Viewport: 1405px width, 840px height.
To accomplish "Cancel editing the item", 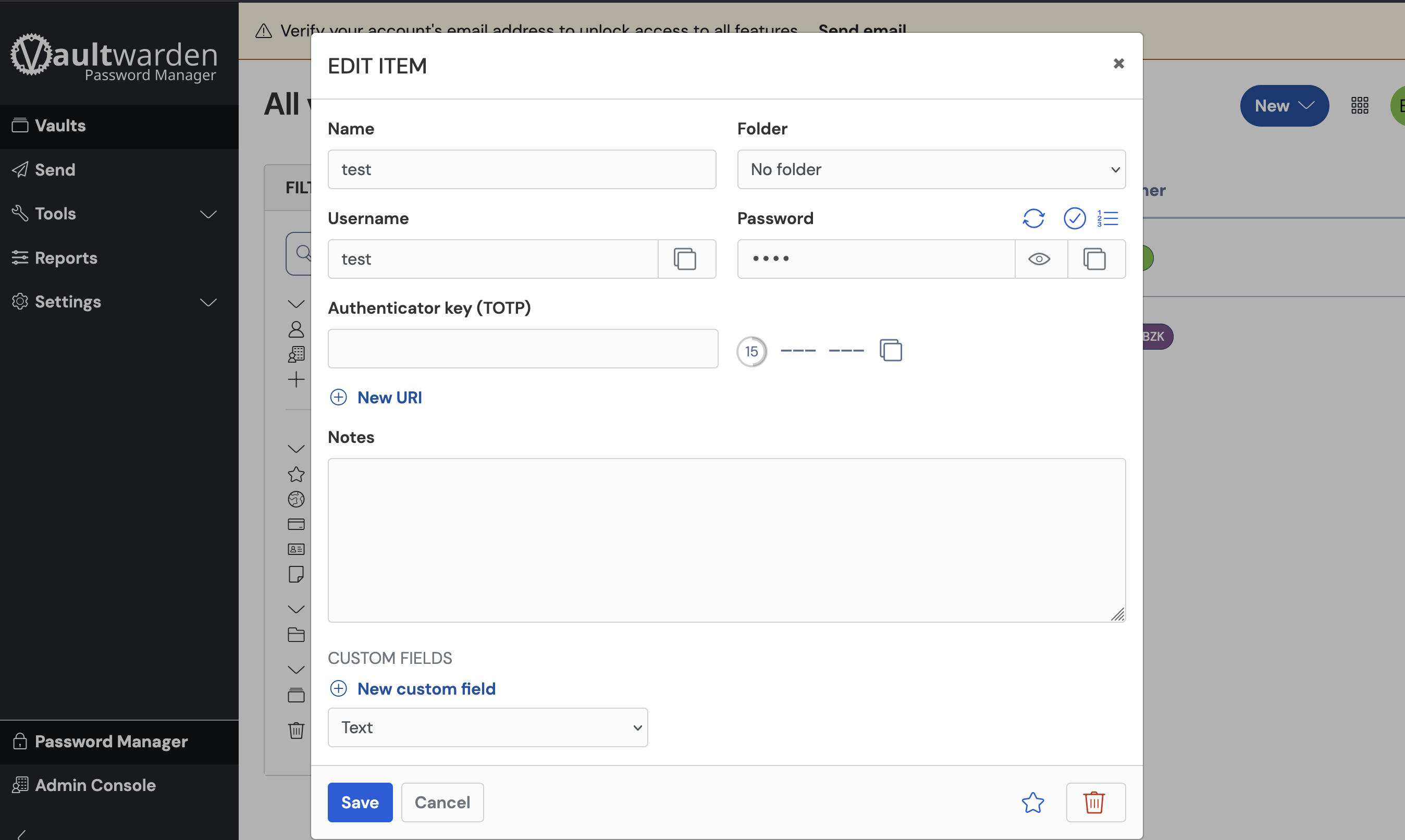I will [442, 802].
